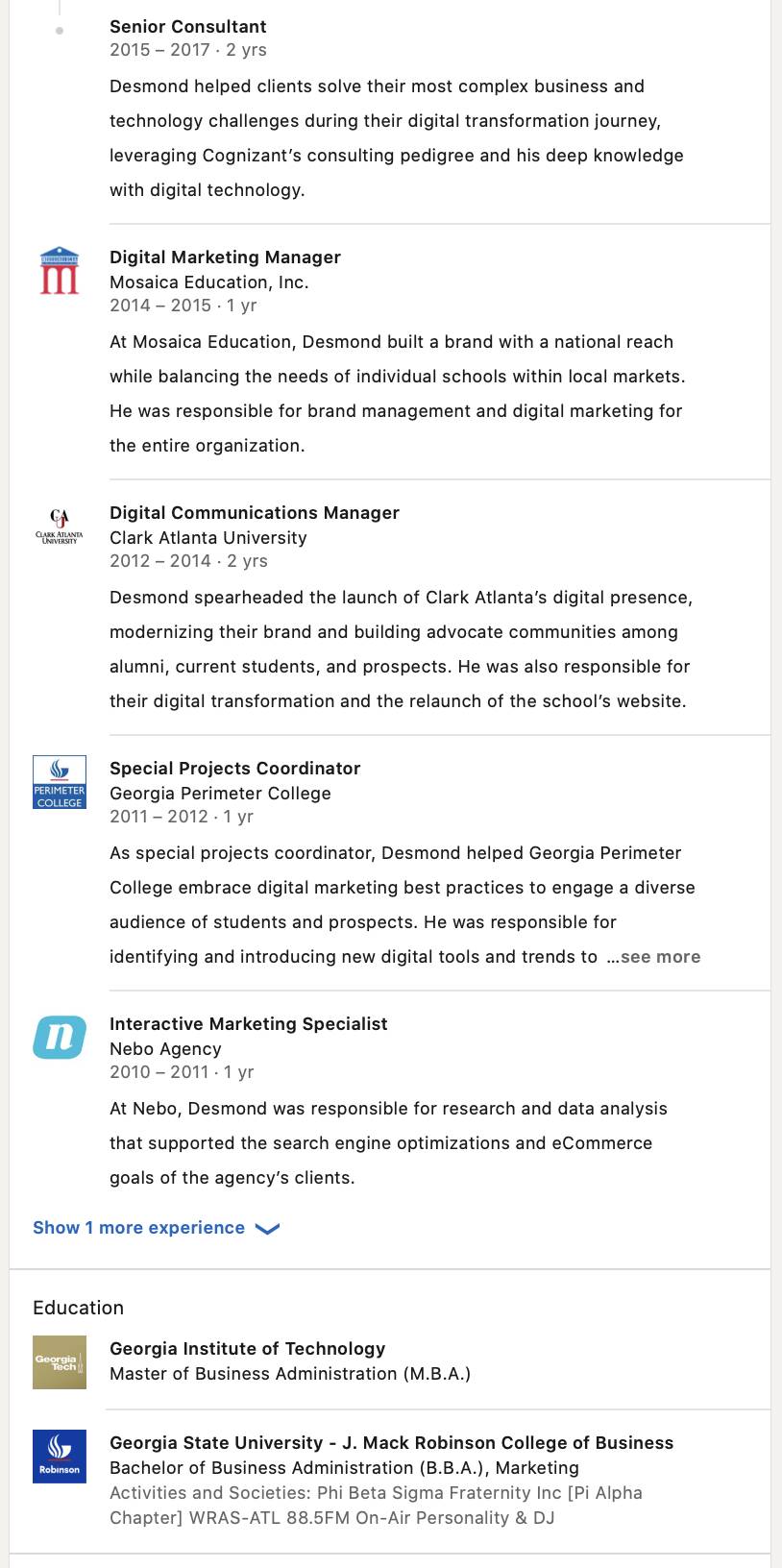Open the Nebo Agency logo icon
782x1568 pixels.
60,1038
